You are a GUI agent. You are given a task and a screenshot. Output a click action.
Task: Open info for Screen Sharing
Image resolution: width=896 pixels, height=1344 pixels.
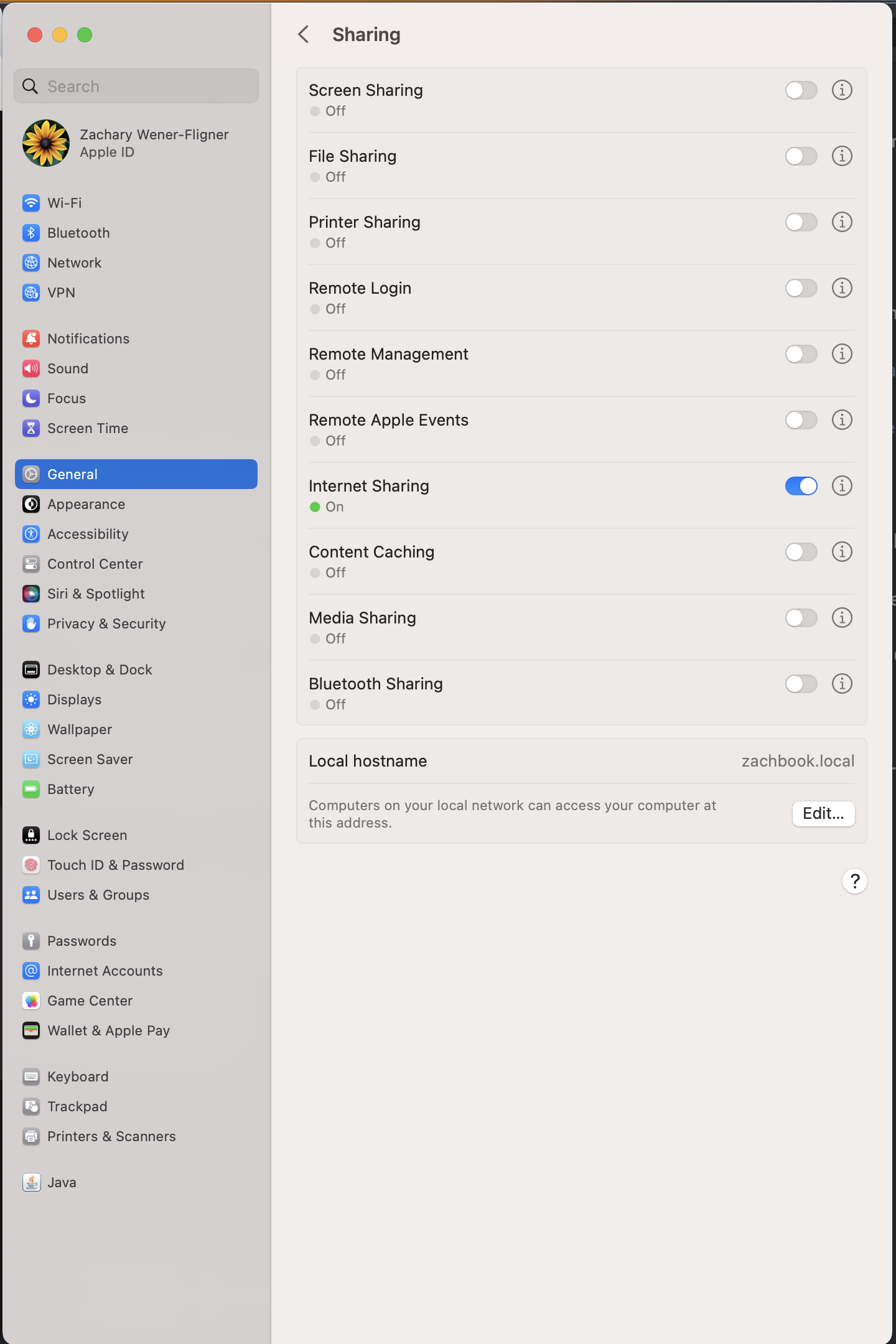[x=842, y=90]
